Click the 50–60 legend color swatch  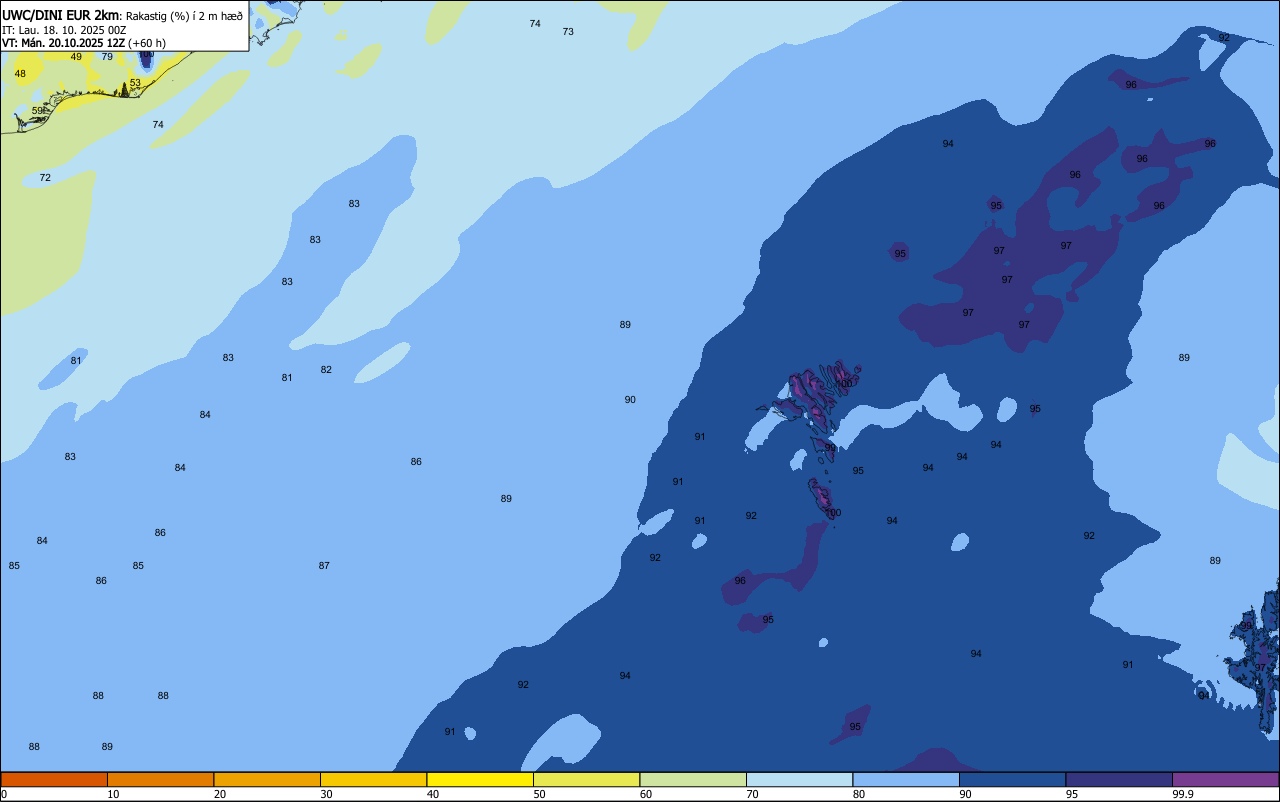(x=586, y=779)
